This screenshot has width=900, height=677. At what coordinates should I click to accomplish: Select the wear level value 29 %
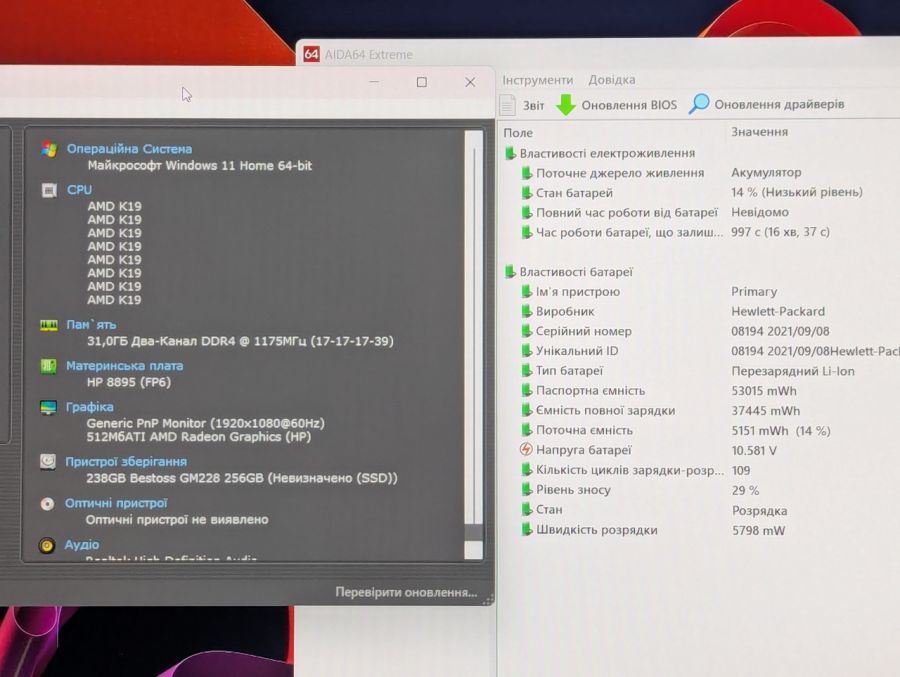tap(746, 490)
